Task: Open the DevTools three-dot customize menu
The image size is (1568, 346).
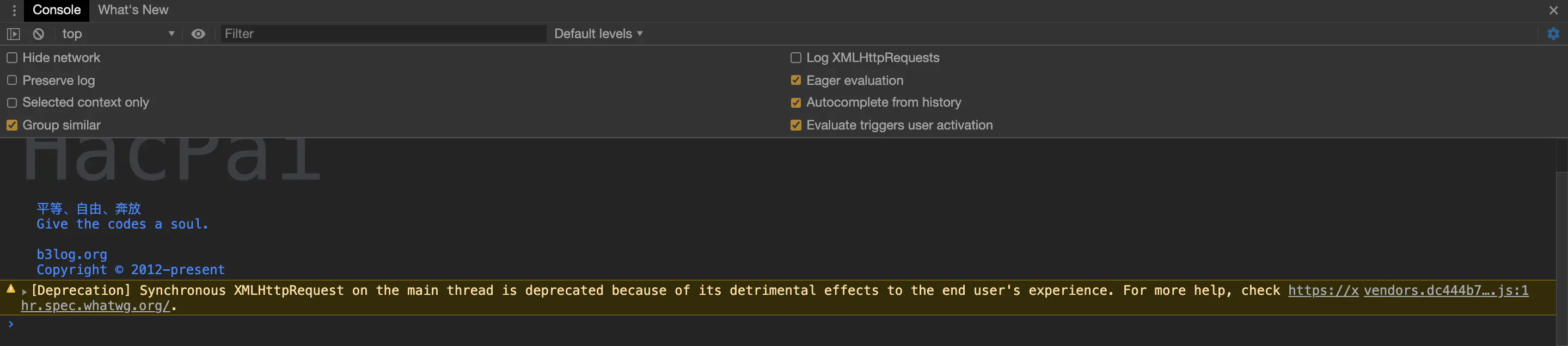Action: 14,10
